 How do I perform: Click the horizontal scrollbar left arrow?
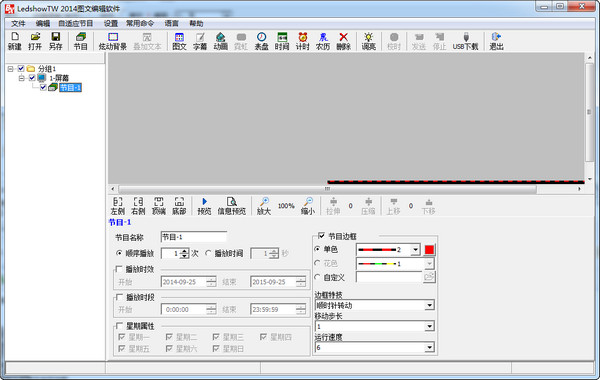[x=112, y=189]
